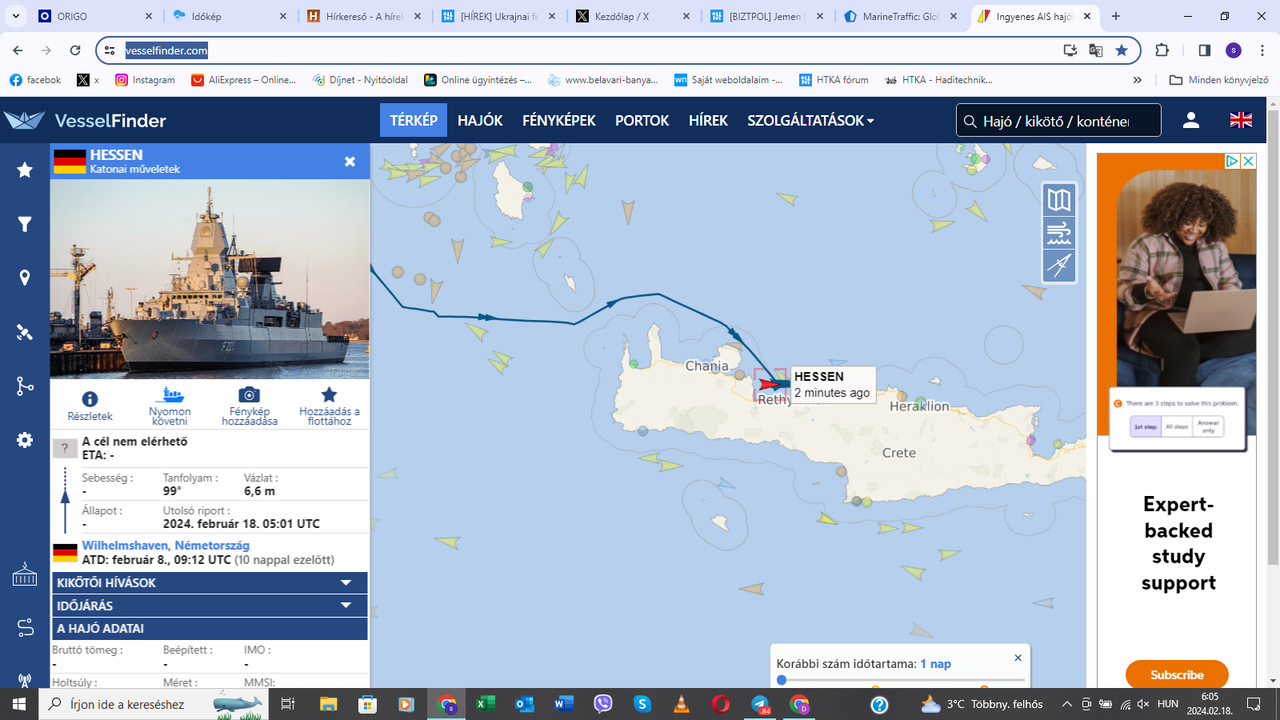Go back to previous page
Screen dimensions: 1280x720
pyautogui.click(x=18, y=50)
